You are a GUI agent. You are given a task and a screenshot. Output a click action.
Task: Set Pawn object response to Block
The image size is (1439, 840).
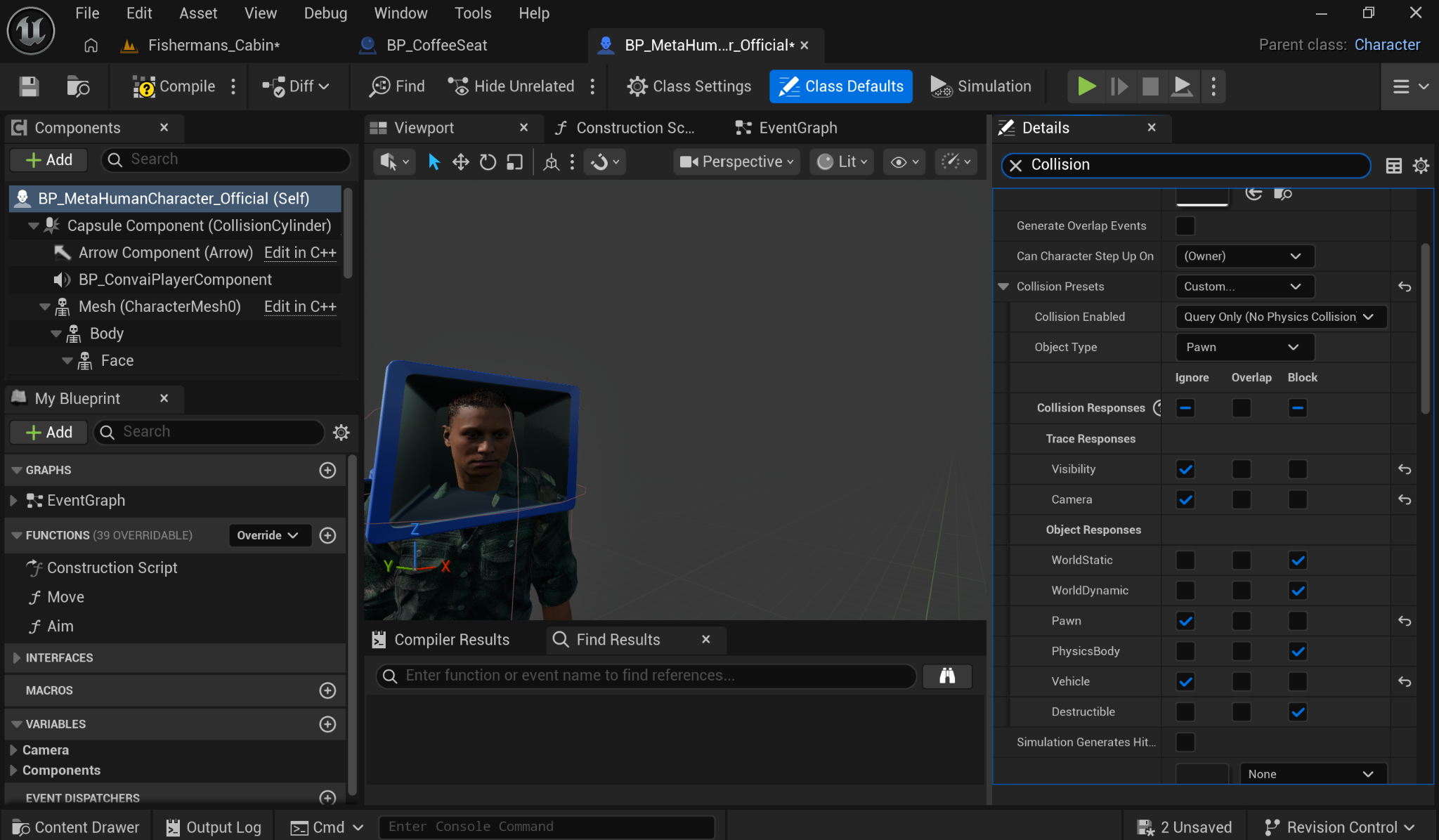click(1297, 621)
